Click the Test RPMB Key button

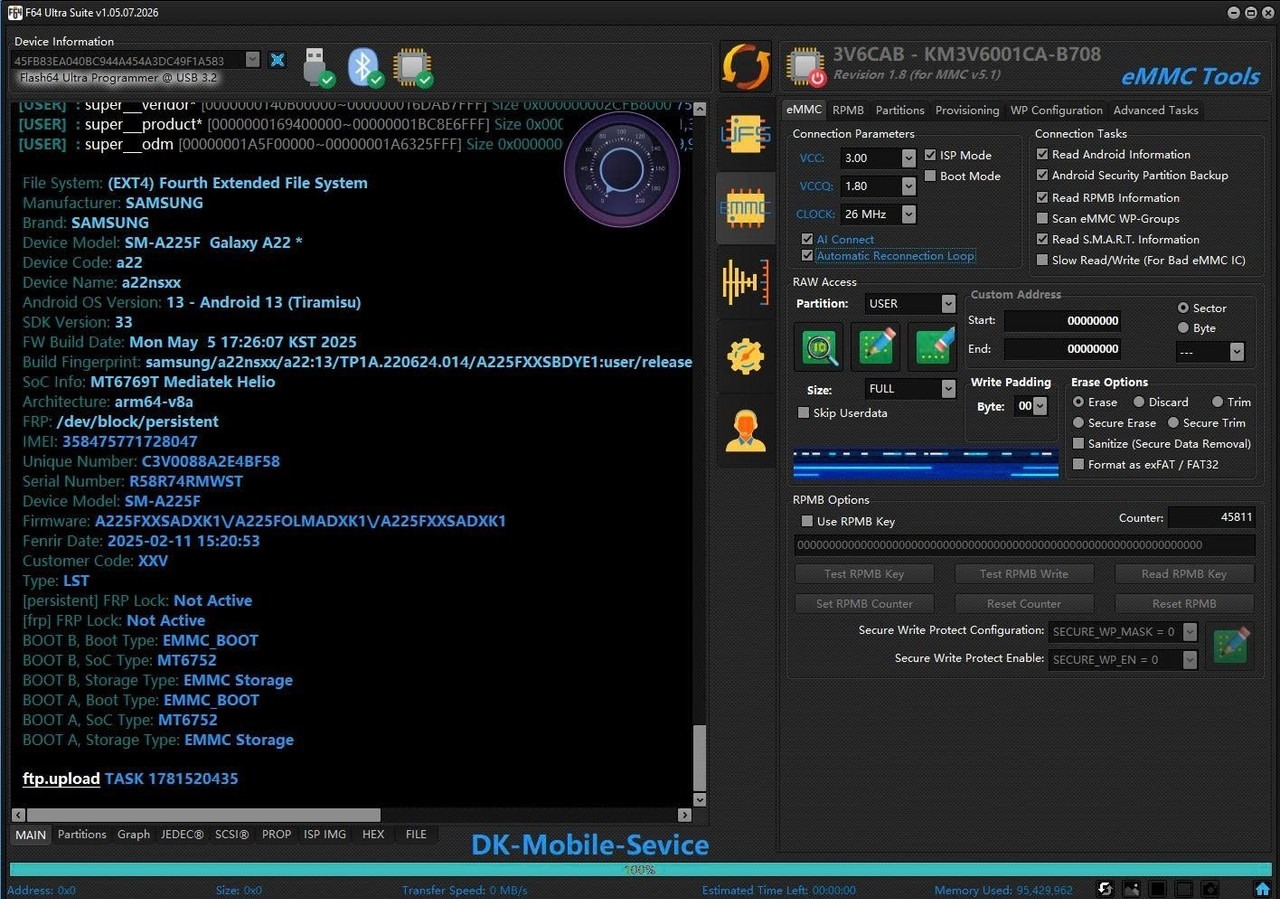coord(864,574)
